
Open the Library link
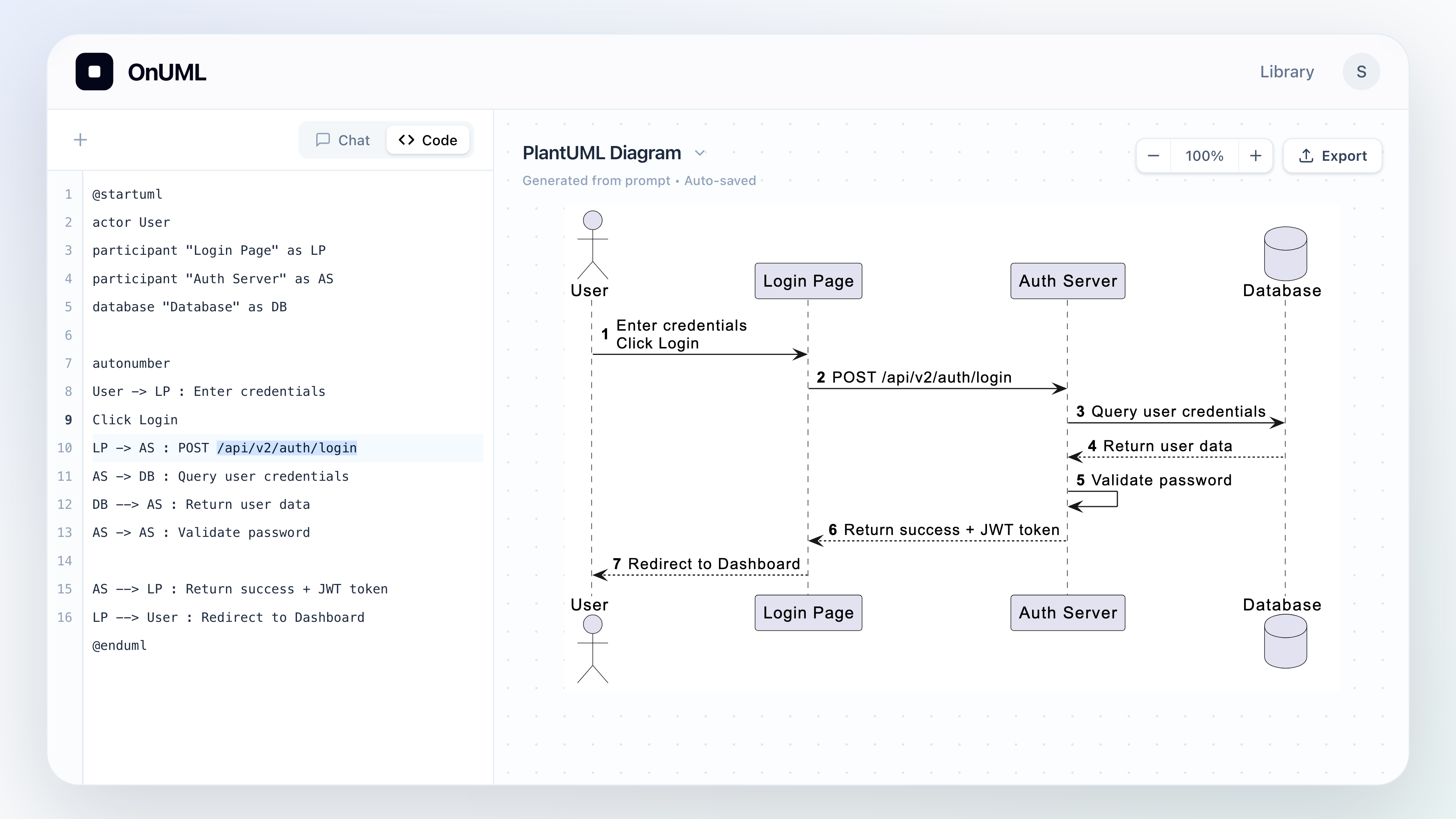[x=1287, y=72]
